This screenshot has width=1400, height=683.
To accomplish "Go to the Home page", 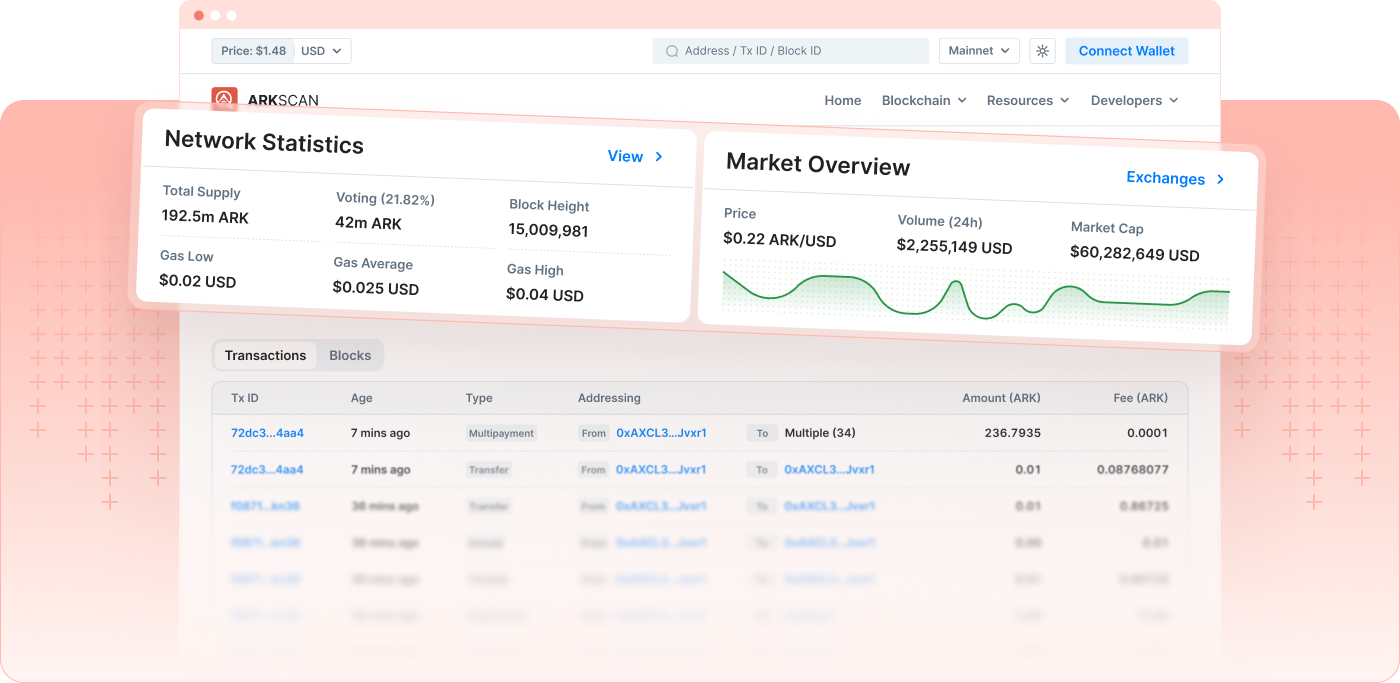I will [842, 100].
